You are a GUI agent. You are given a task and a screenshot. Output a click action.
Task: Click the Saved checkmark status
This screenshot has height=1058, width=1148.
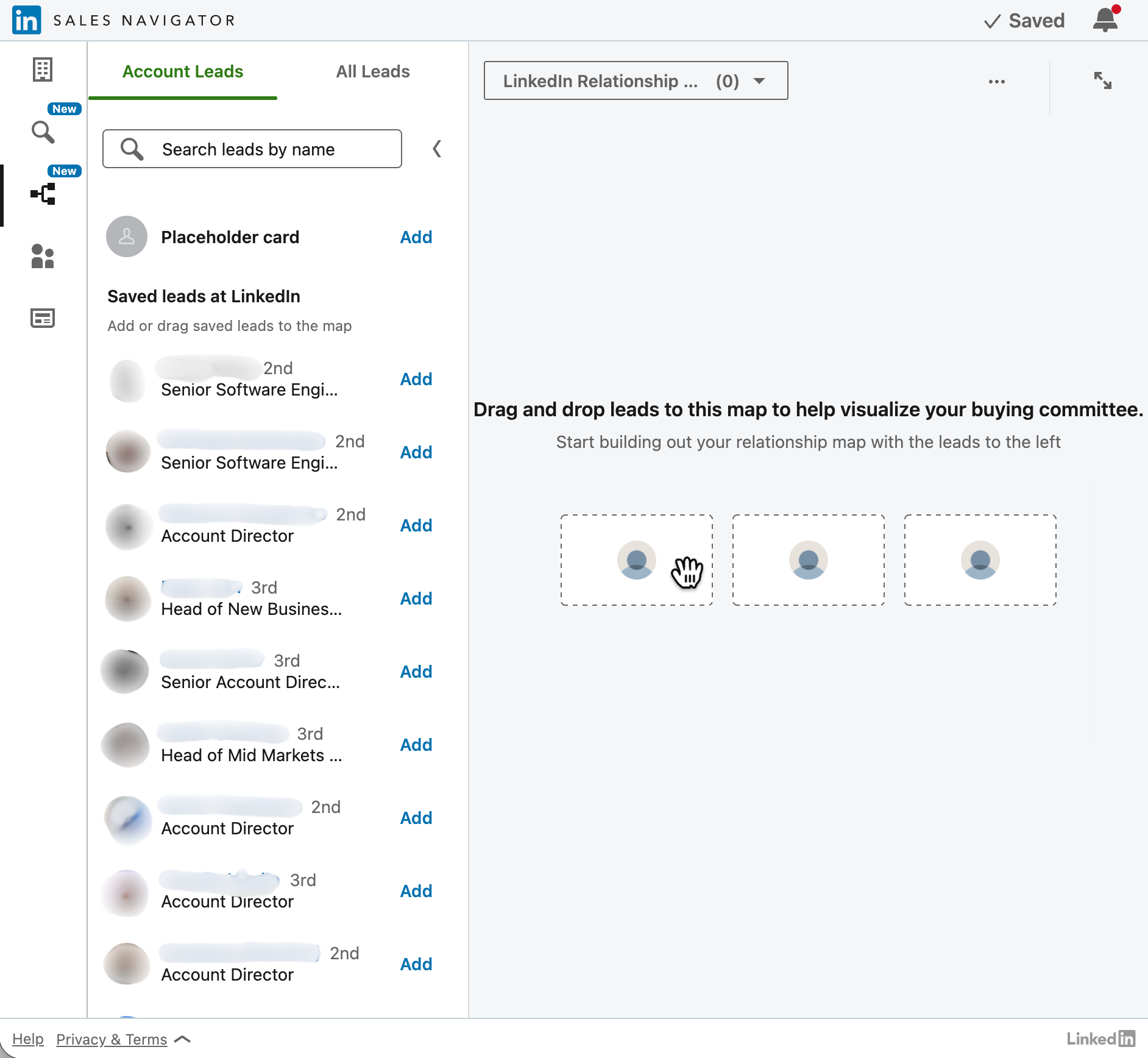[x=1024, y=21]
